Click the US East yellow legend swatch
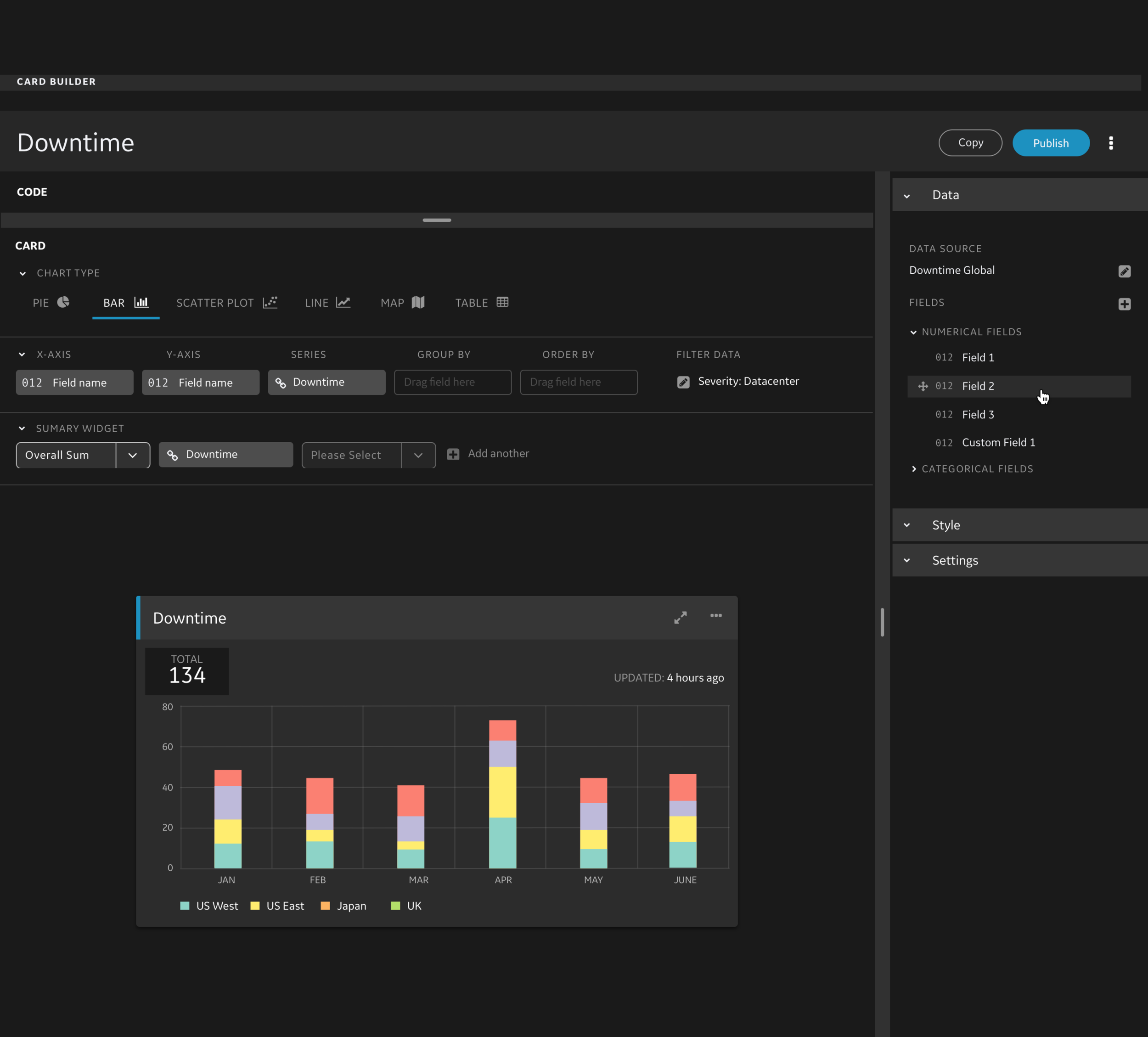This screenshot has height=1037, width=1148. click(x=255, y=906)
